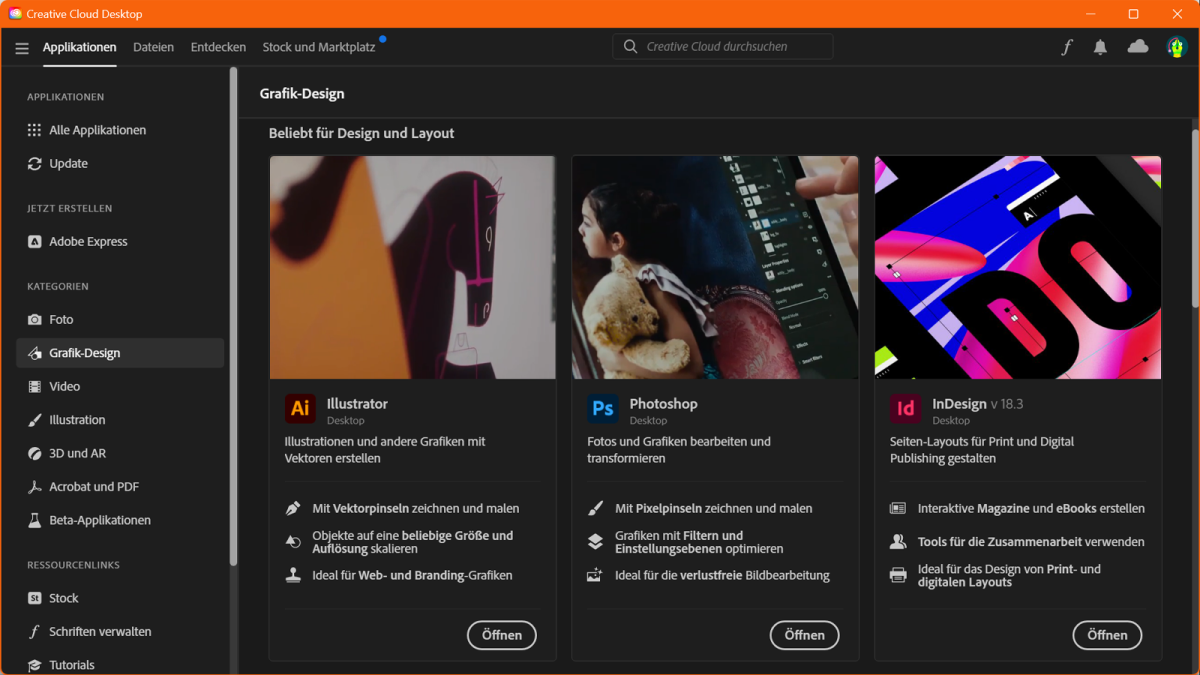The width and height of the screenshot is (1200, 675).
Task: Click the Foto camera icon
Action: 35,320
